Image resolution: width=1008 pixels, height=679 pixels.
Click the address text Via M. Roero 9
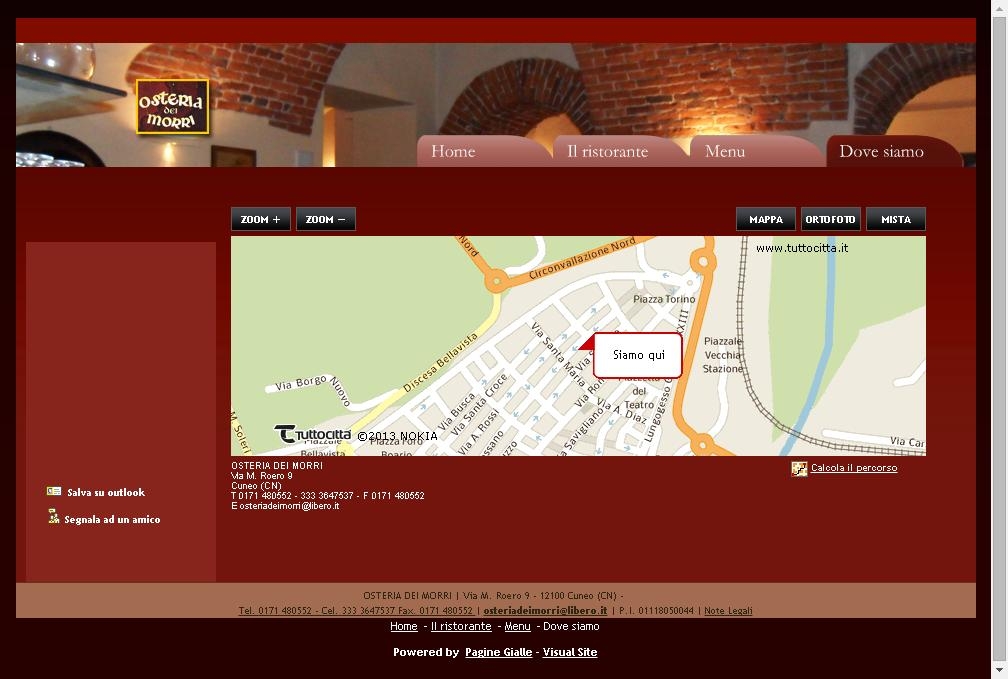(262, 476)
